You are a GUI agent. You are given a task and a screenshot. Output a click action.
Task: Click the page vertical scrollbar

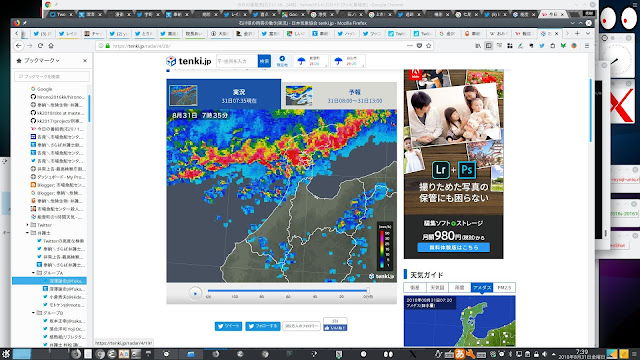tap(590, 110)
